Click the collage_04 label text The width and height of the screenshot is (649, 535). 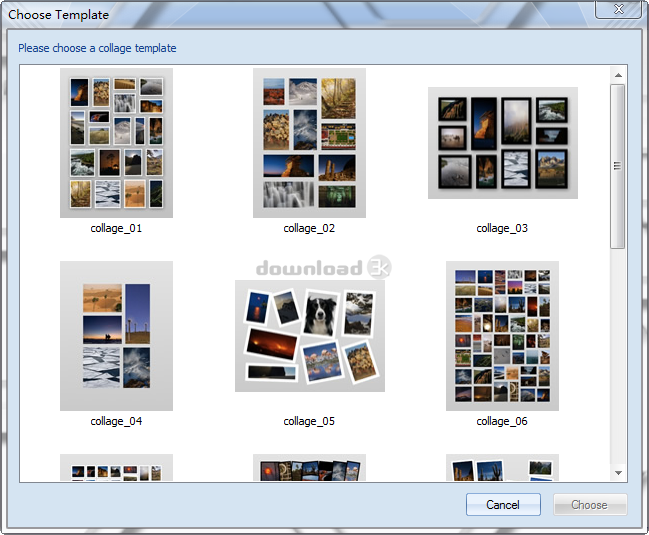point(116,421)
